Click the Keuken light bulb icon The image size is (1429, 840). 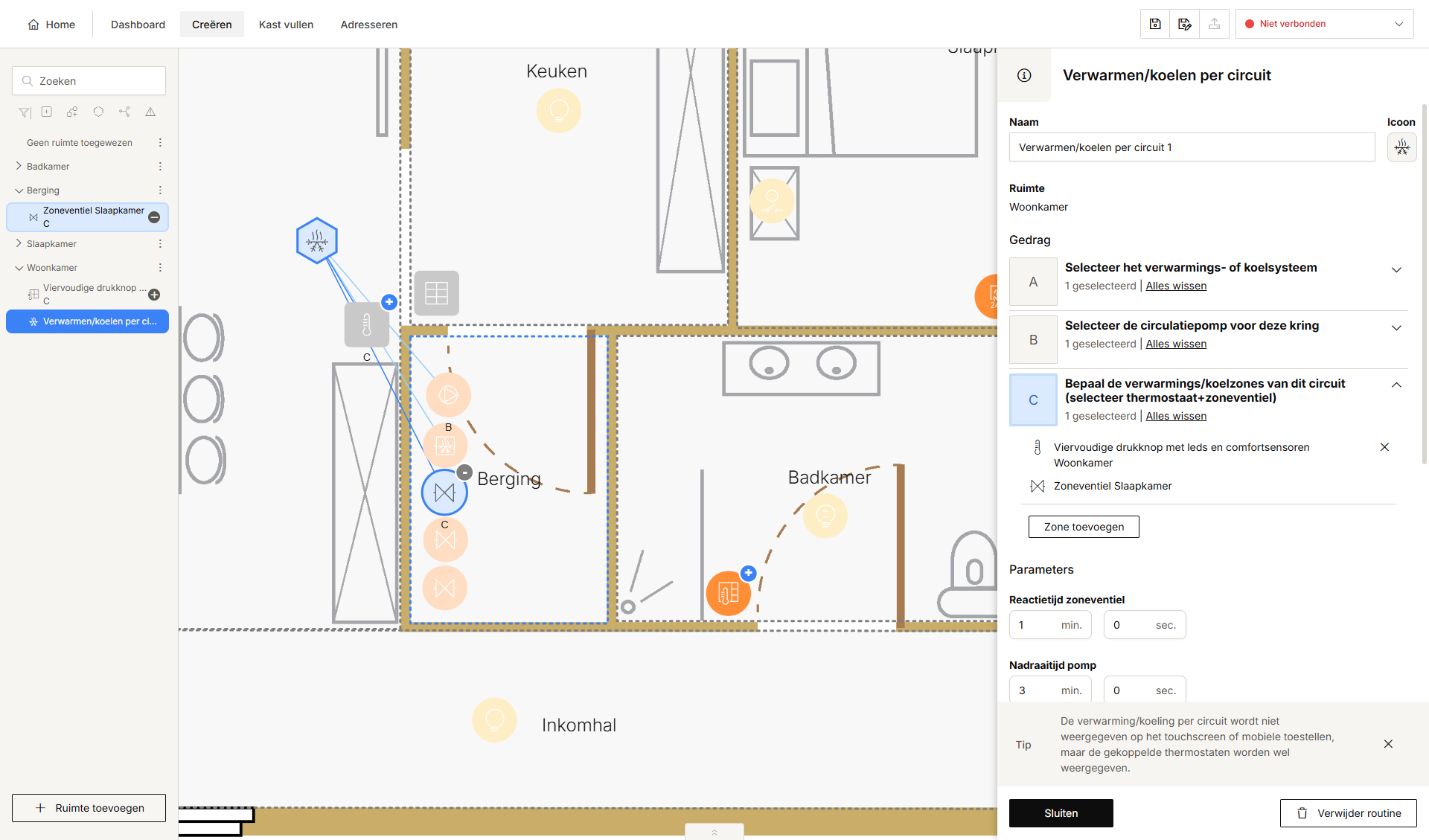coord(558,111)
